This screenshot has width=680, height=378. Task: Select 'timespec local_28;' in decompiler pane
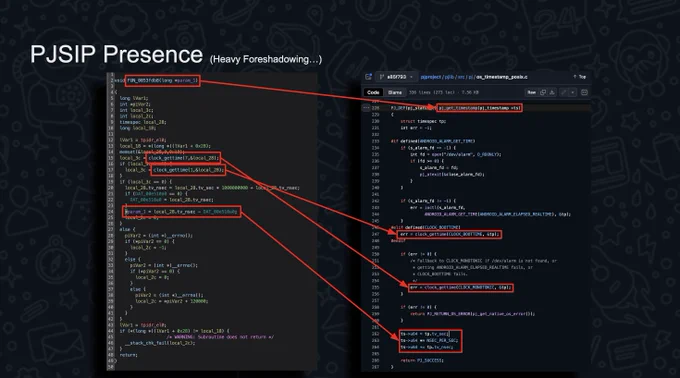[143, 122]
